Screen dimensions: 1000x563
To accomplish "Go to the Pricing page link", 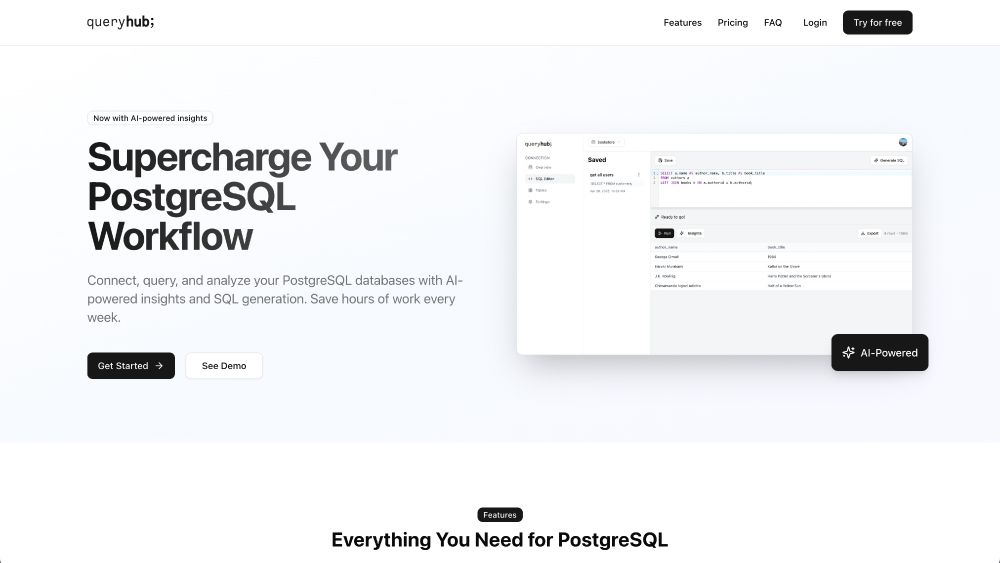I will (732, 22).
